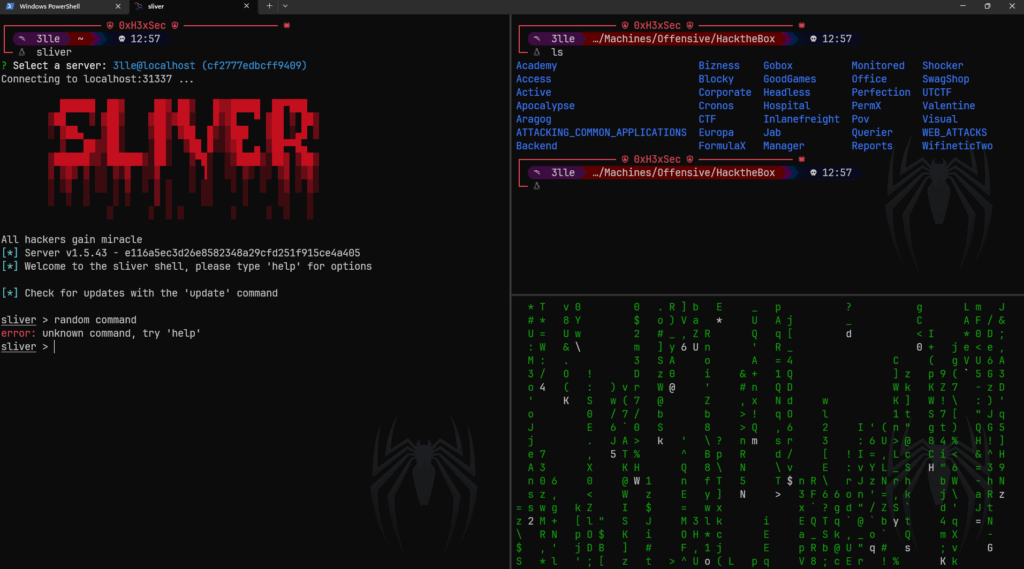Click the 'random command' entered text
This screenshot has width=1024, height=569.
[95, 320]
